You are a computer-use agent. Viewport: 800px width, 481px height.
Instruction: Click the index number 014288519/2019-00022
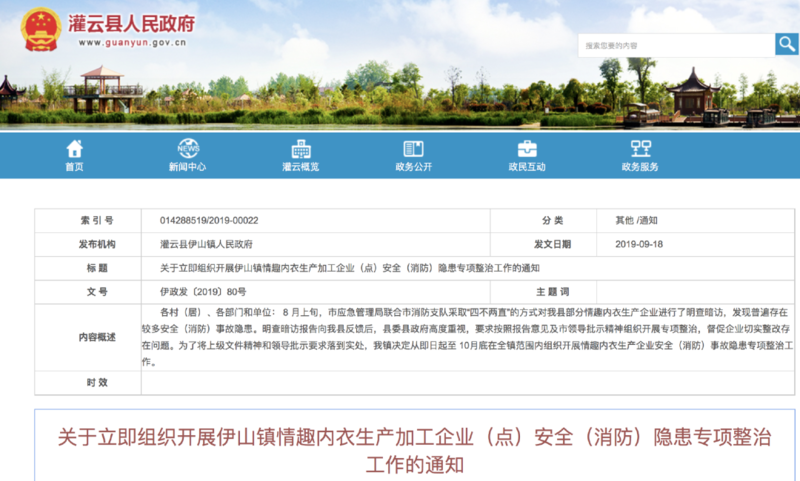pos(215,220)
